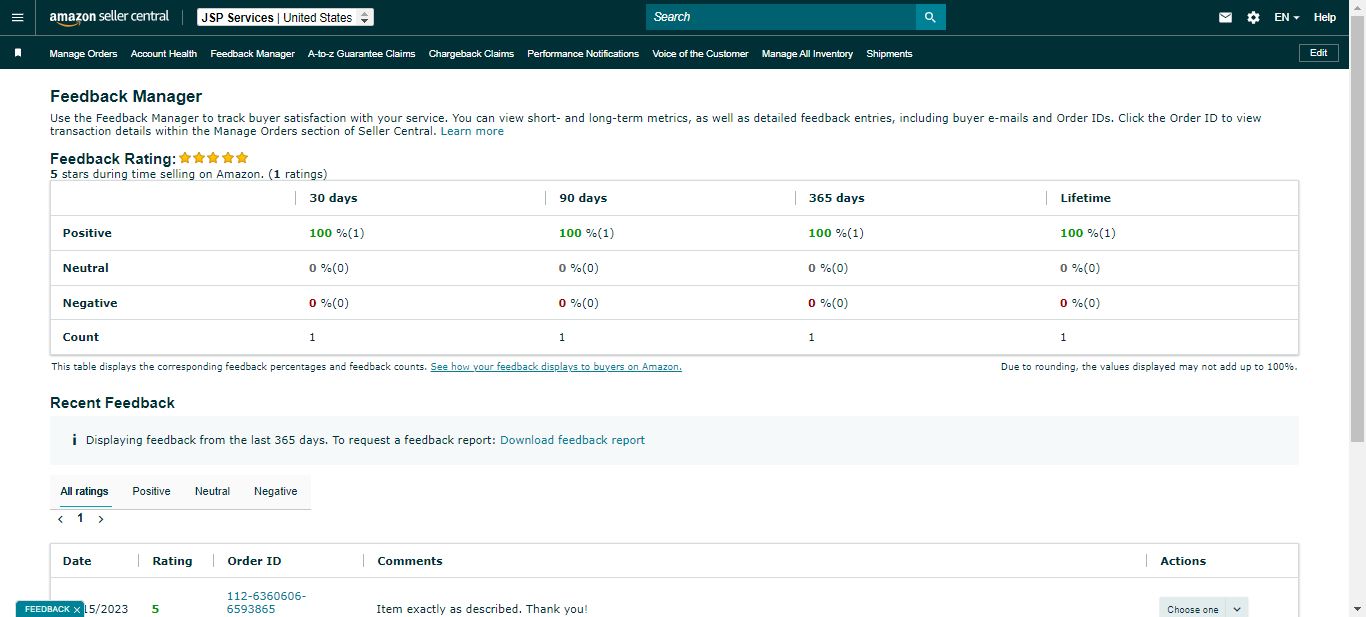Click the 90 days column header

pos(583,198)
